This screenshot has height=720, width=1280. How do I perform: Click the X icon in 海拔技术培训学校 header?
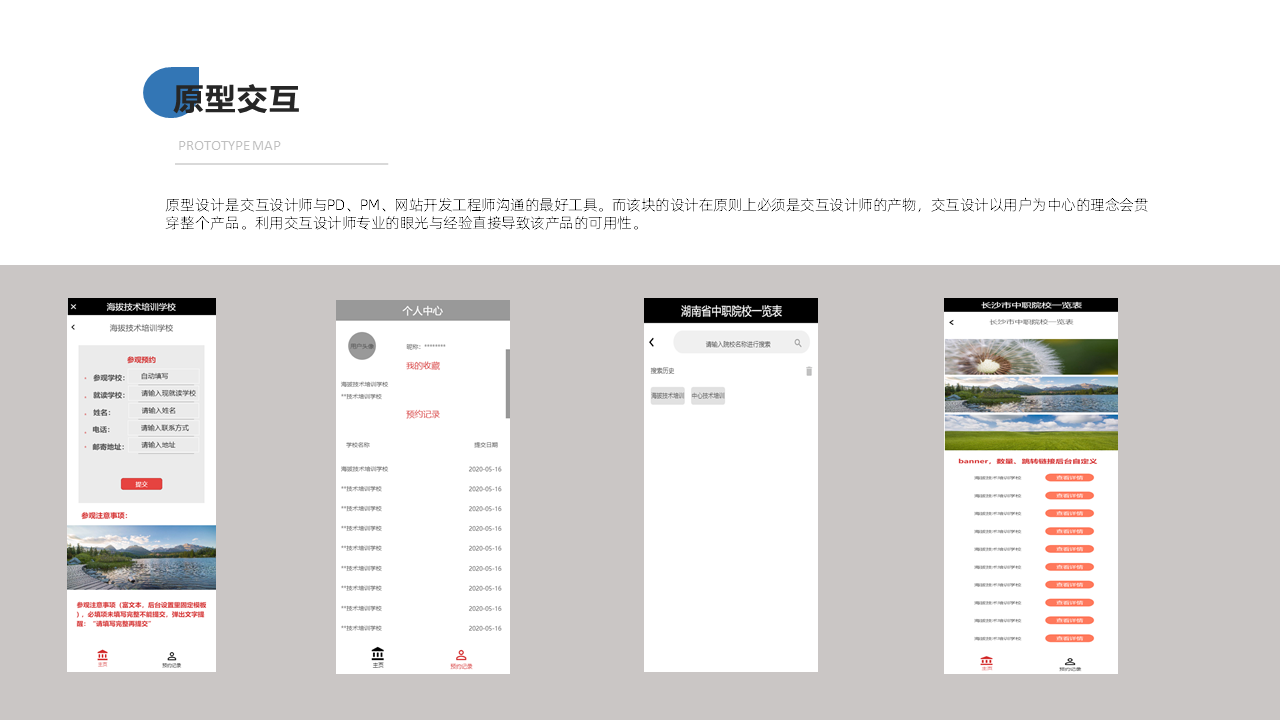(73, 307)
